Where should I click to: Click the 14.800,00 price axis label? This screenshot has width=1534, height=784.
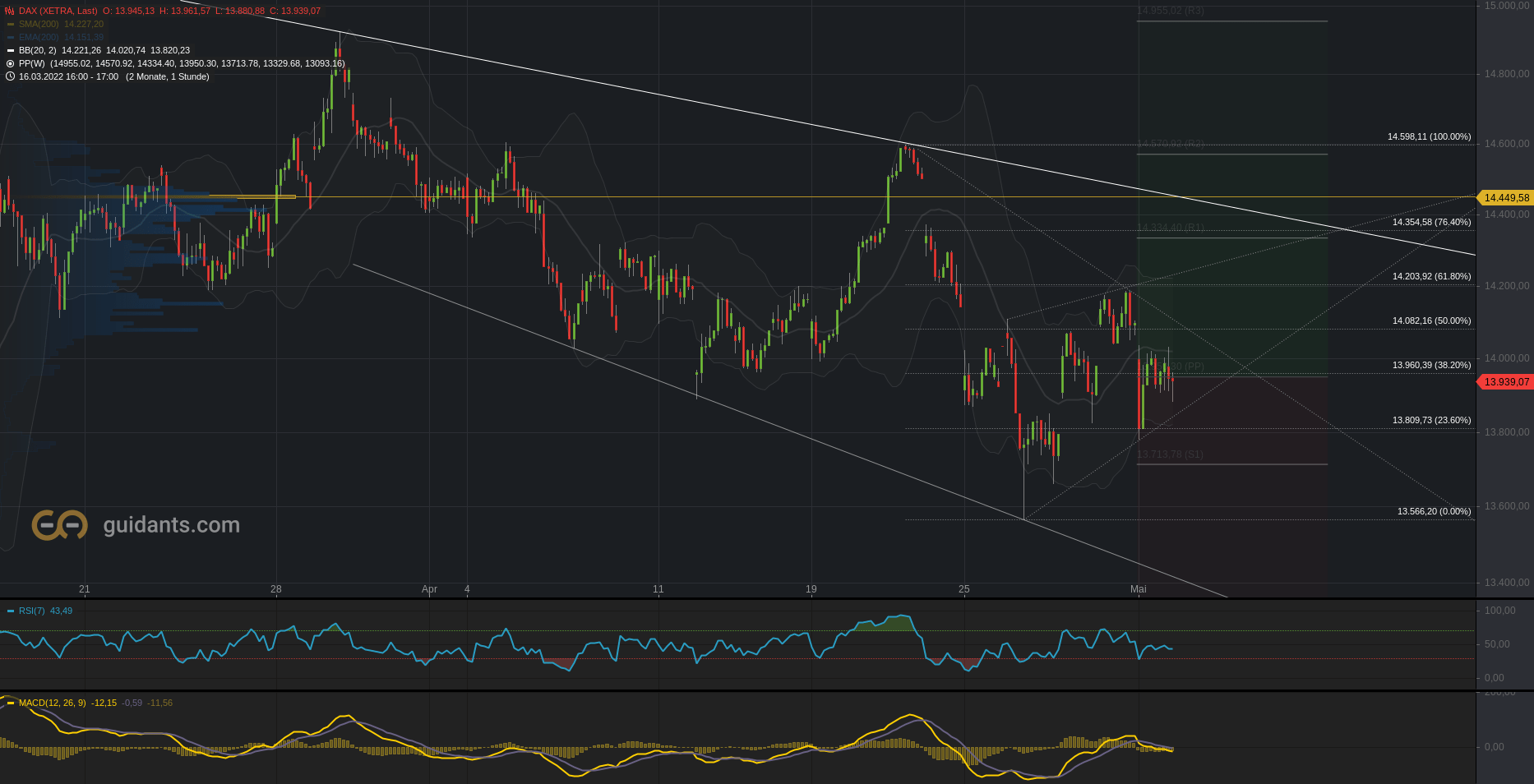coord(1507,74)
